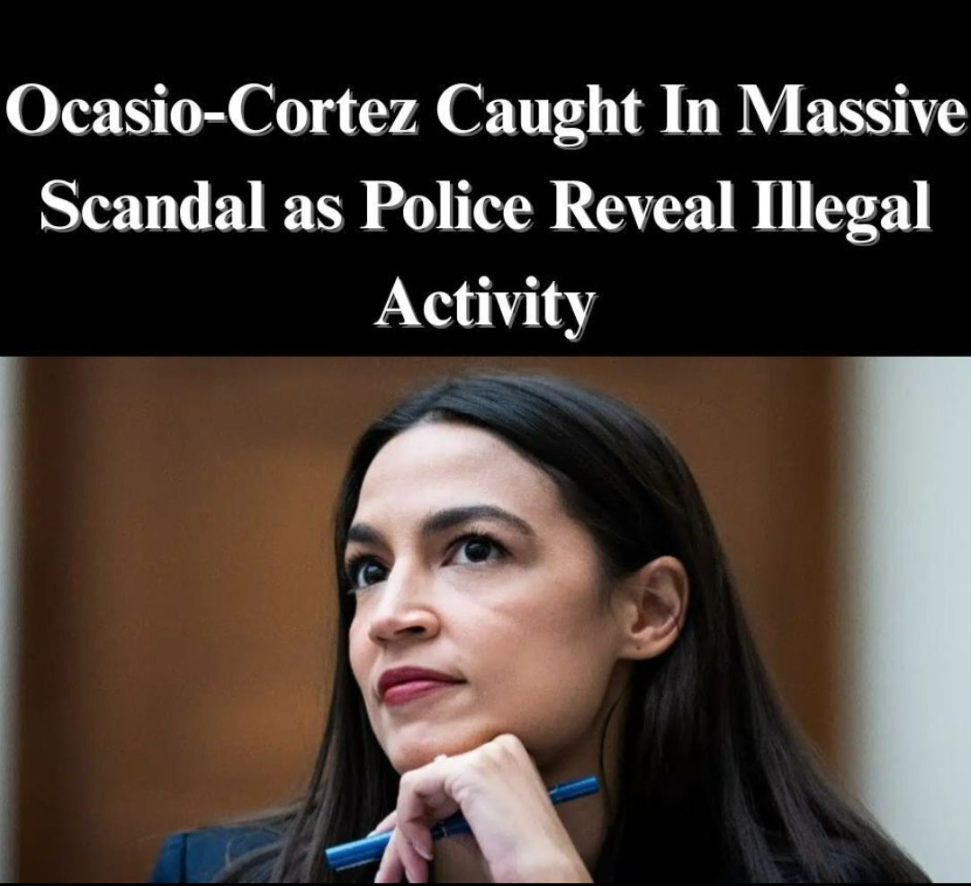Click the red lips in the photo
Screen dimensions: 971x886
[x=419, y=684]
